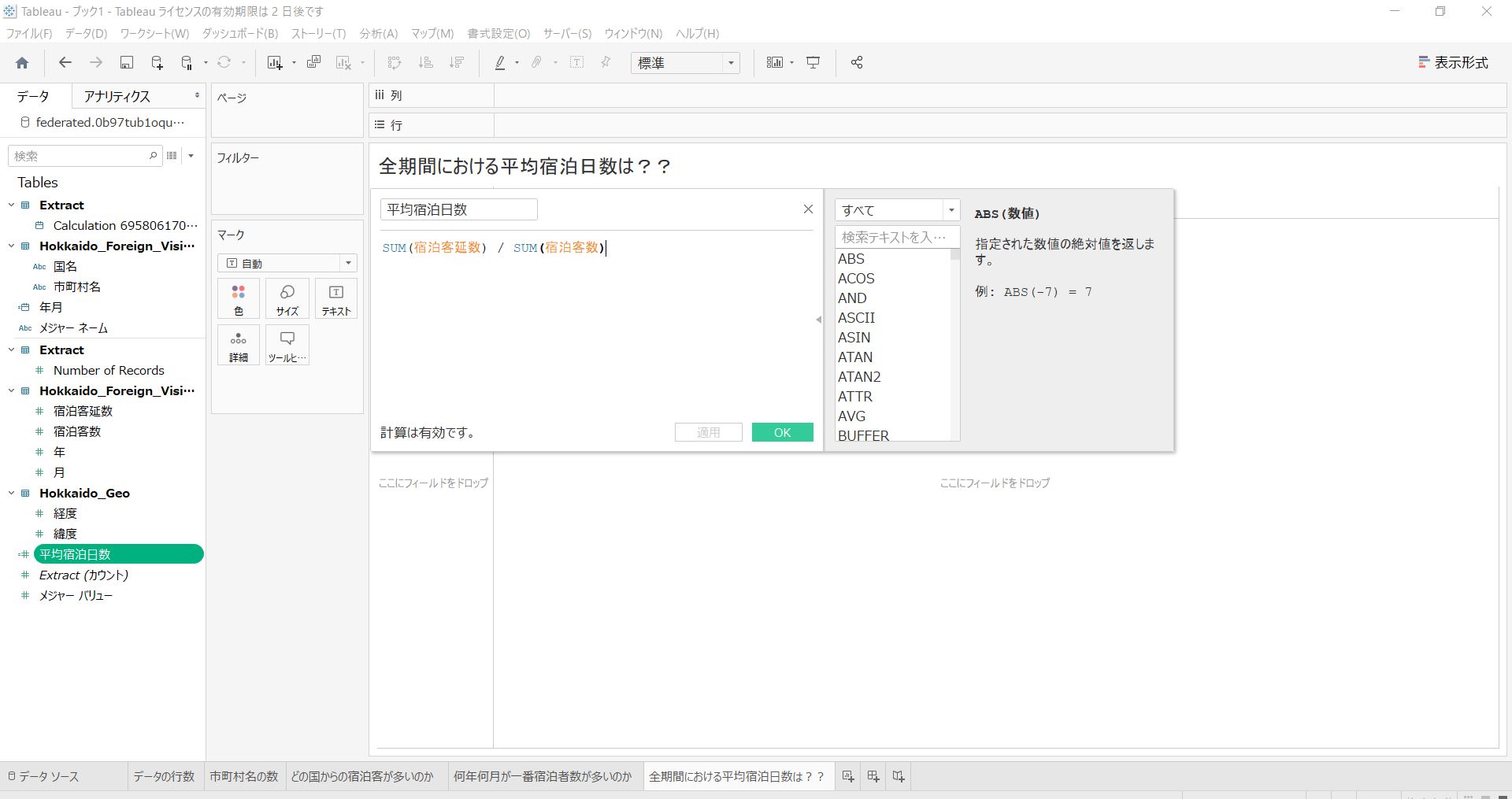
Task: Click the Text mark card button
Action: (336, 299)
